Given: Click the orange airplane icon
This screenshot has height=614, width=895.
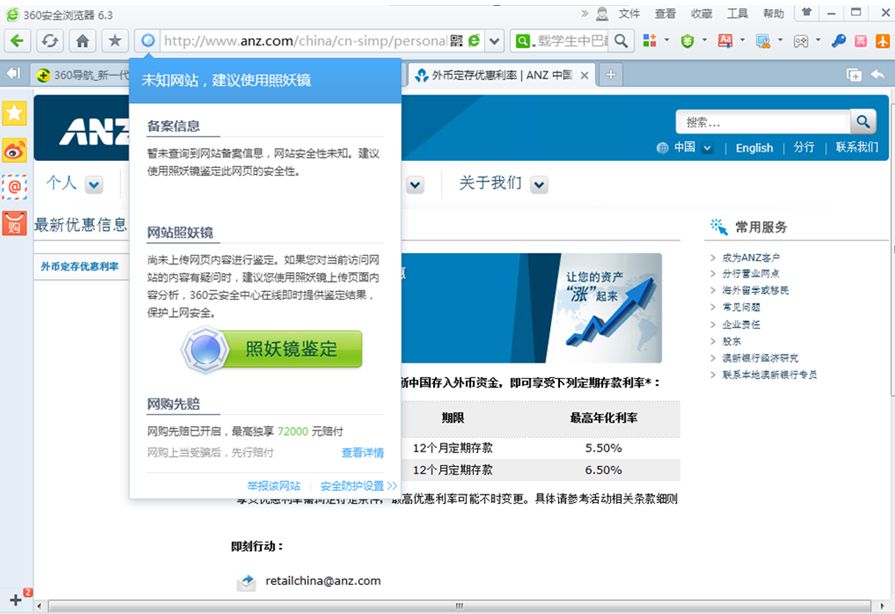Looking at the screenshot, I should pos(882,41).
